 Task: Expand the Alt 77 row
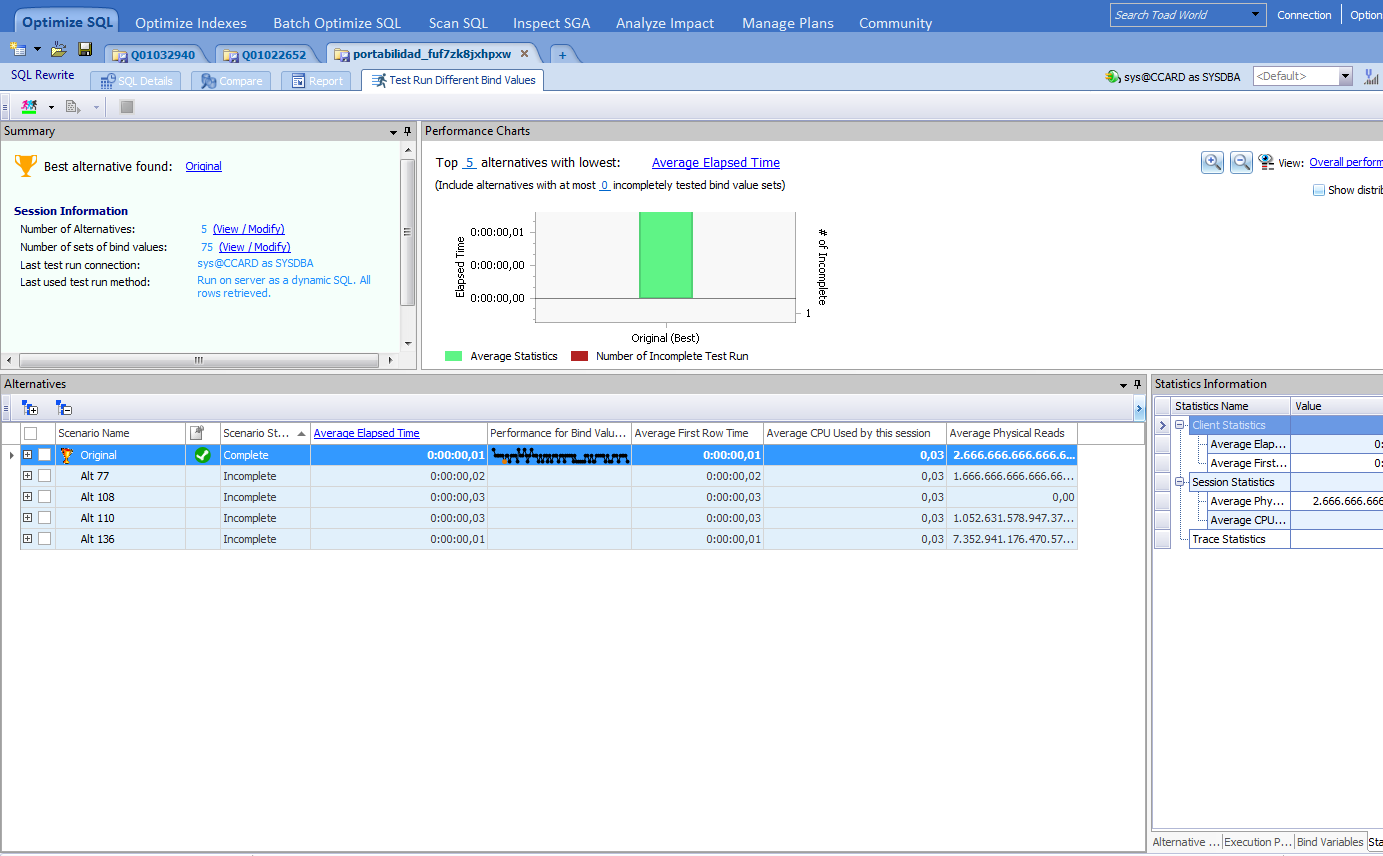27,476
